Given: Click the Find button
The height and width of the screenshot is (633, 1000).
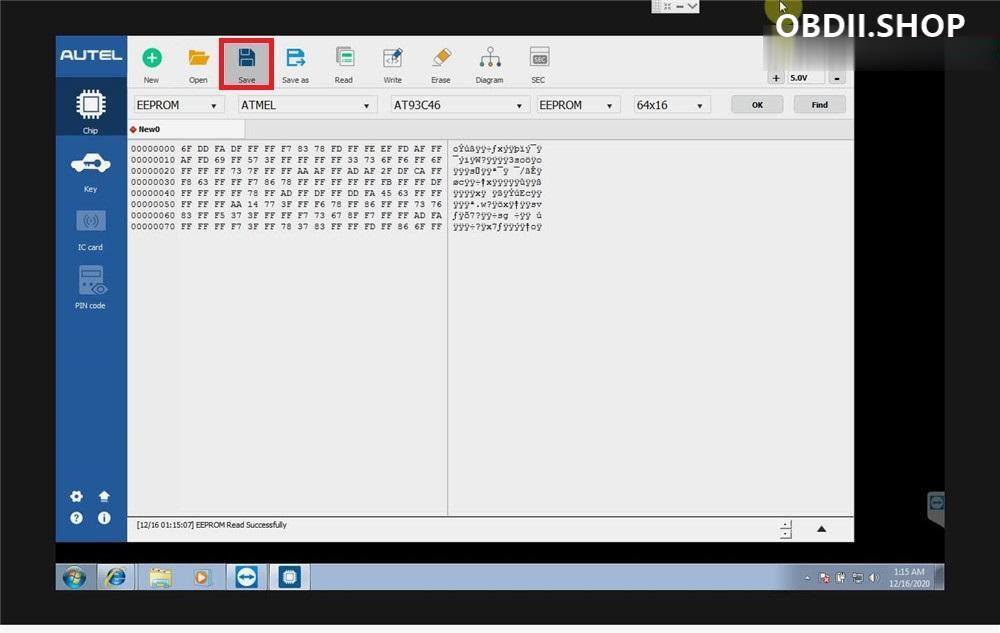Looking at the screenshot, I should [820, 105].
